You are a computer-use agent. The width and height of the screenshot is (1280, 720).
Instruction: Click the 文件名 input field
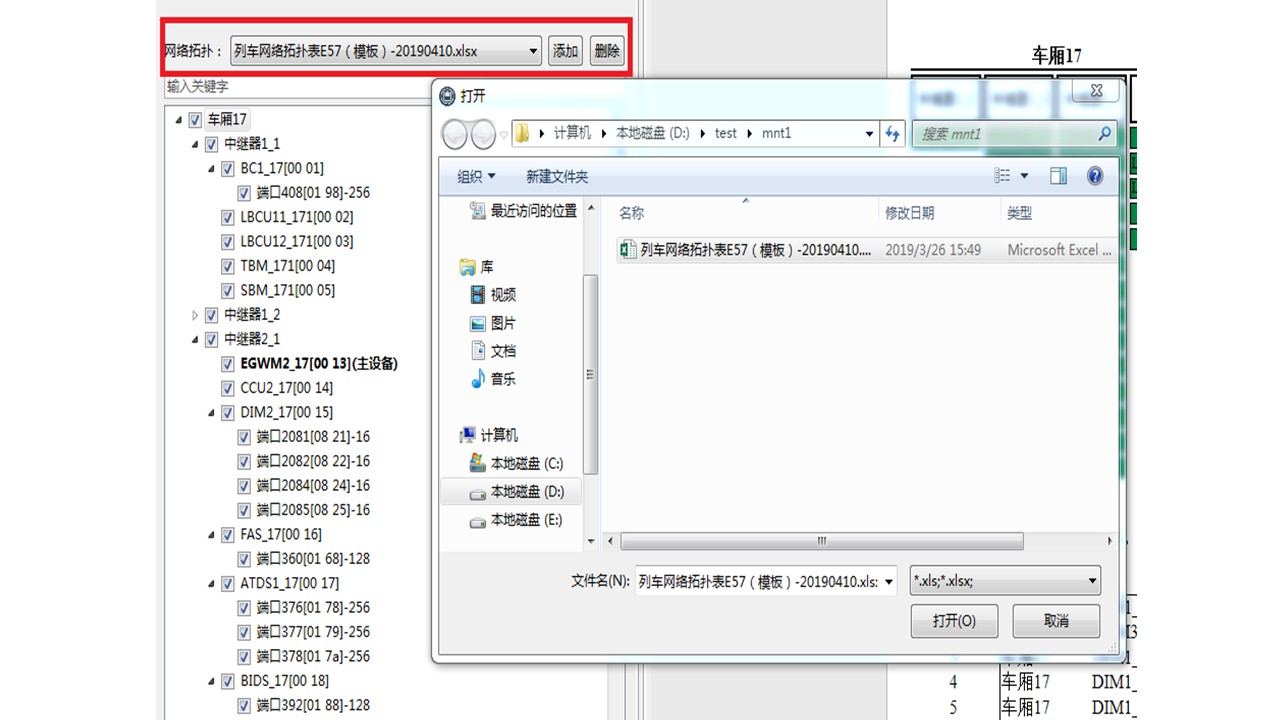point(758,581)
